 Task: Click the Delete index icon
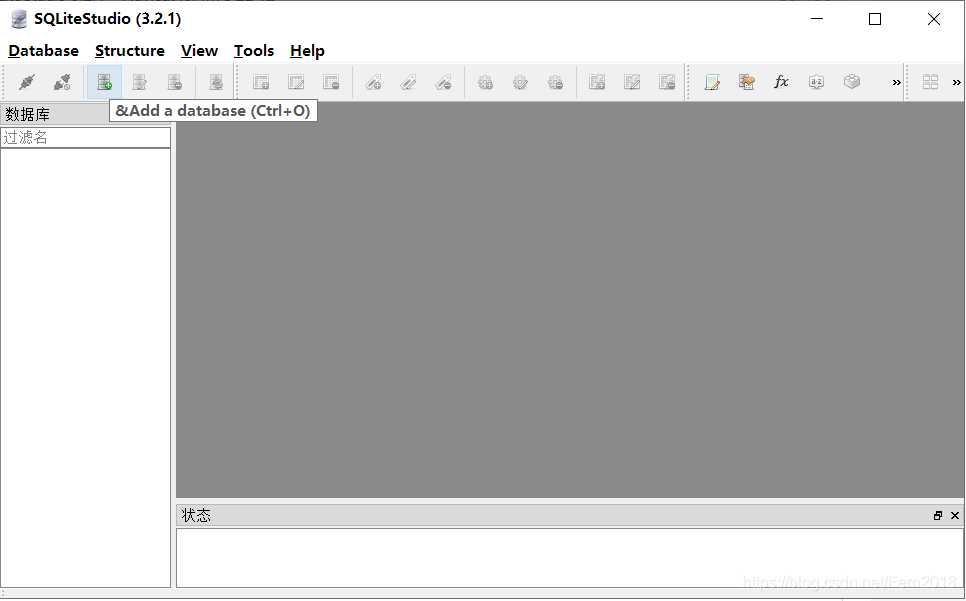tap(443, 82)
